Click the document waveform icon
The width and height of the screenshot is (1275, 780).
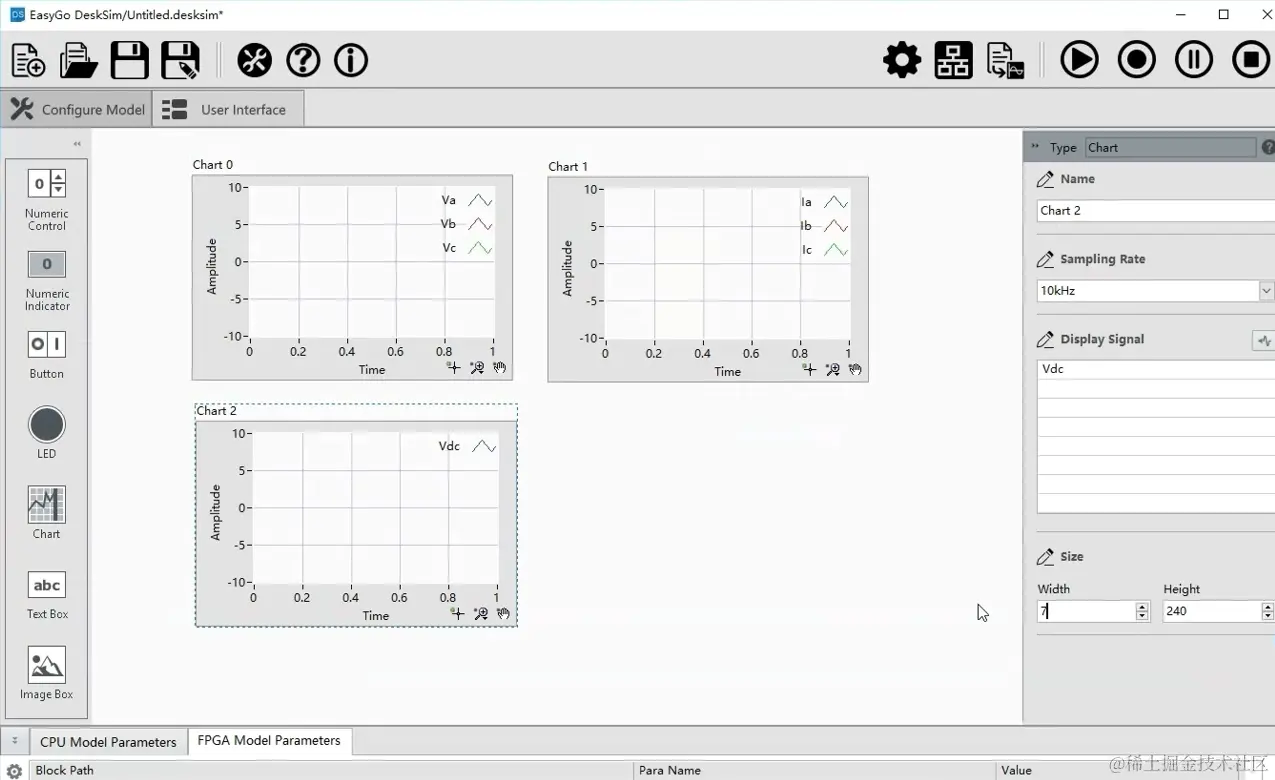[1005, 61]
